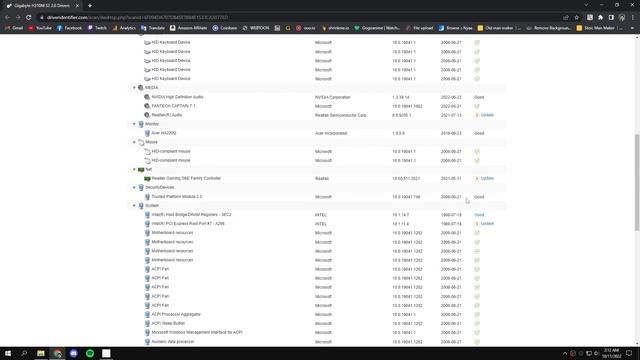Screen dimensions: 640x360
Task: Open the tab search dropdown arrow
Action: 586,5
